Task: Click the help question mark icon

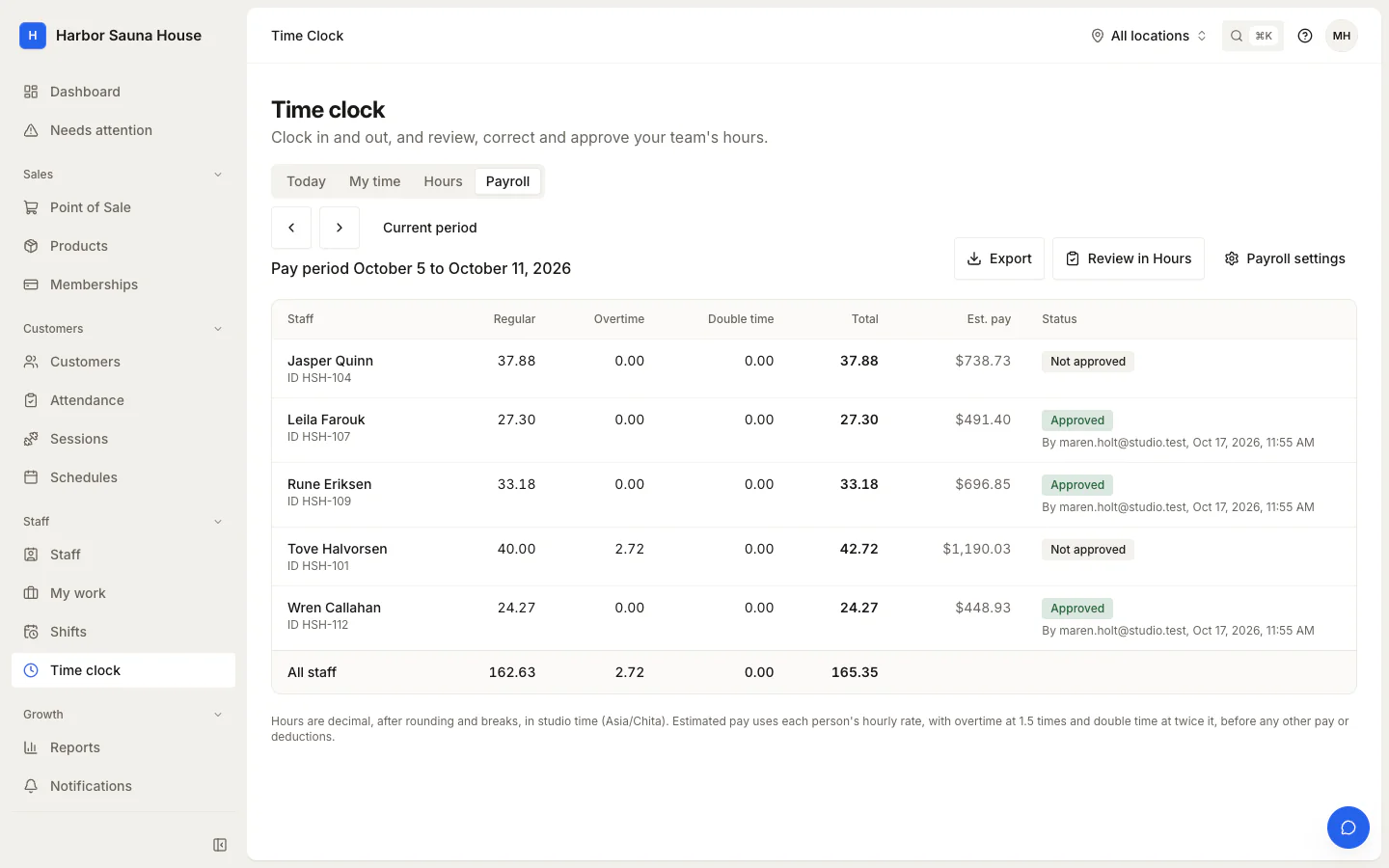Action: [1305, 36]
